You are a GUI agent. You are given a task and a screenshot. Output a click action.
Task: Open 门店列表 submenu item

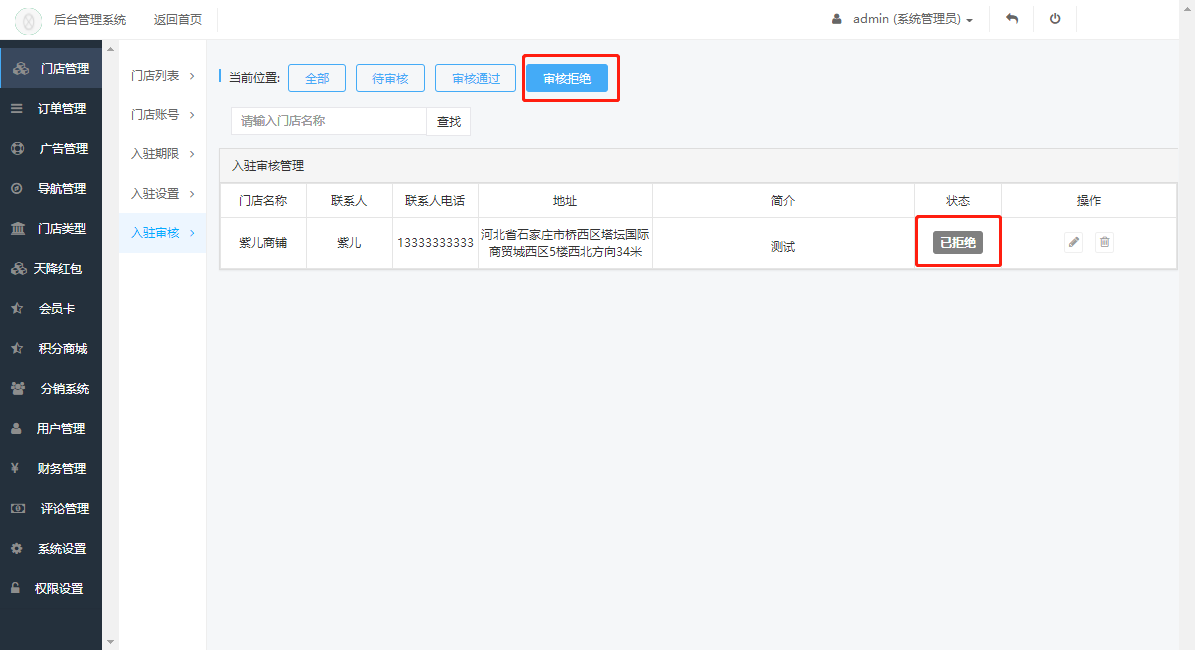point(162,75)
